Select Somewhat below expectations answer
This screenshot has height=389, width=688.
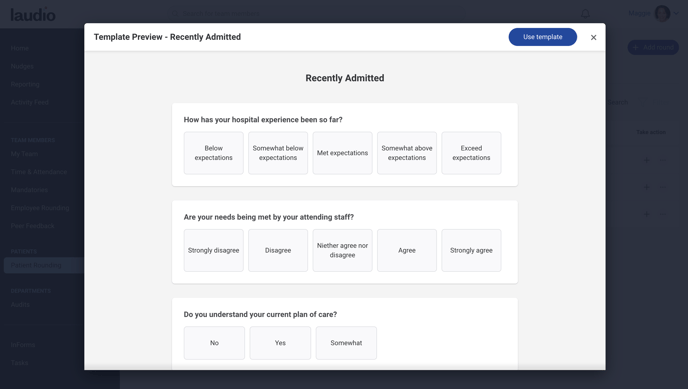pos(278,153)
